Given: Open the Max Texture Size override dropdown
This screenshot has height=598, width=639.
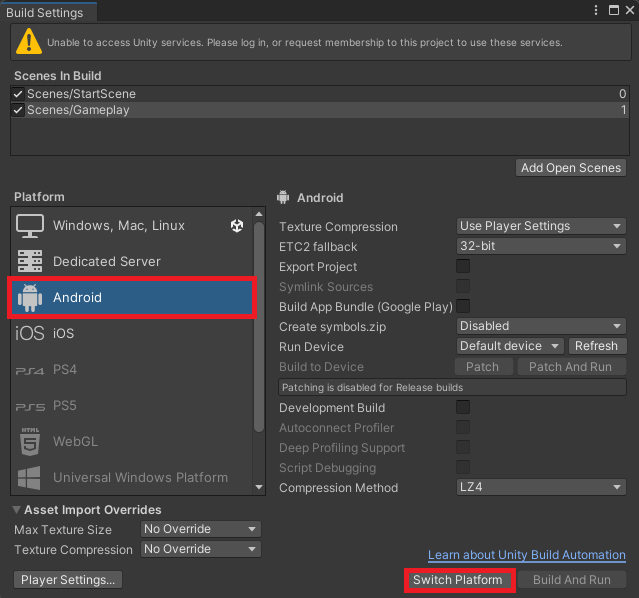Looking at the screenshot, I should coord(201,529).
